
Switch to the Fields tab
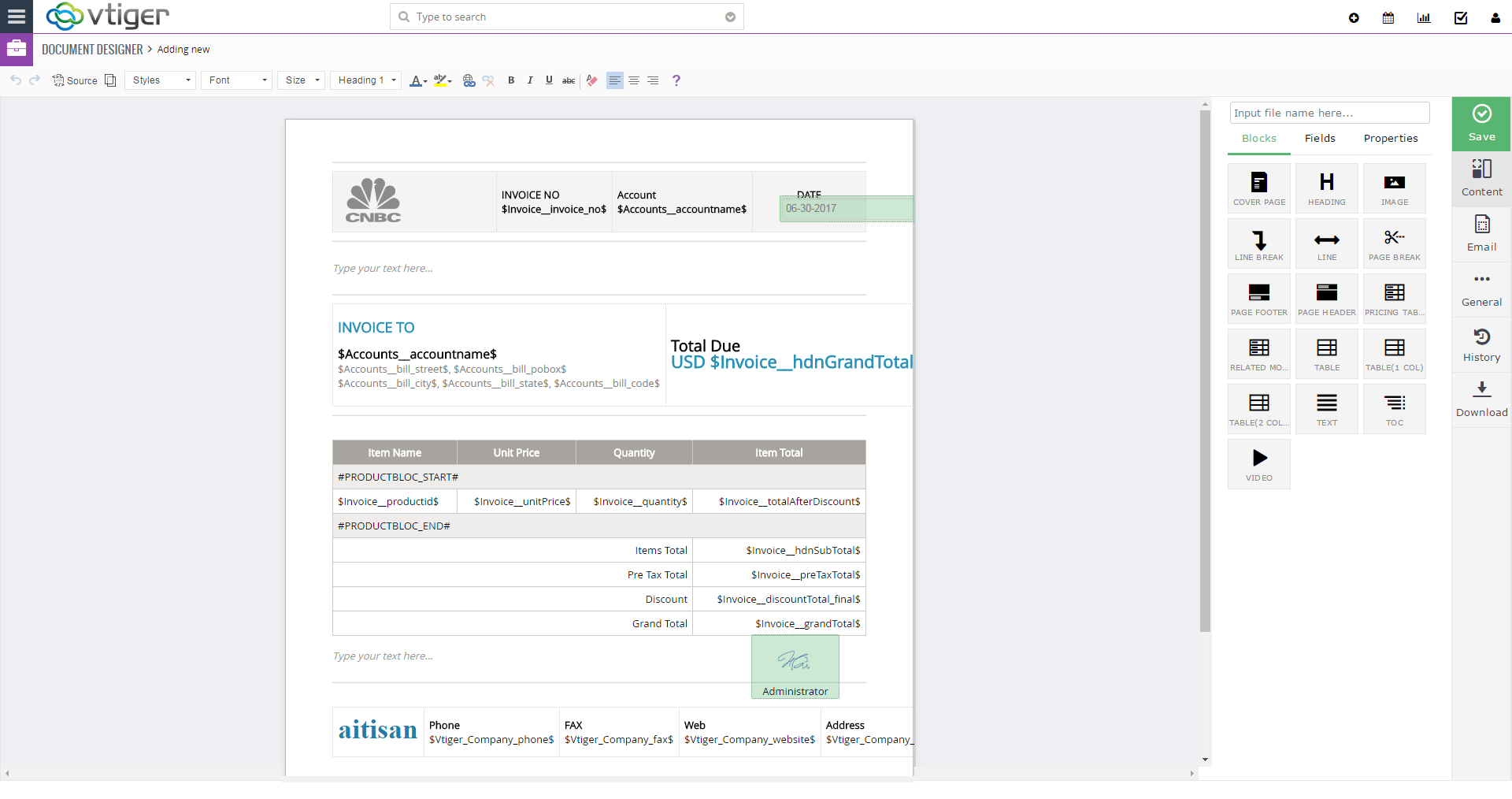tap(1319, 139)
